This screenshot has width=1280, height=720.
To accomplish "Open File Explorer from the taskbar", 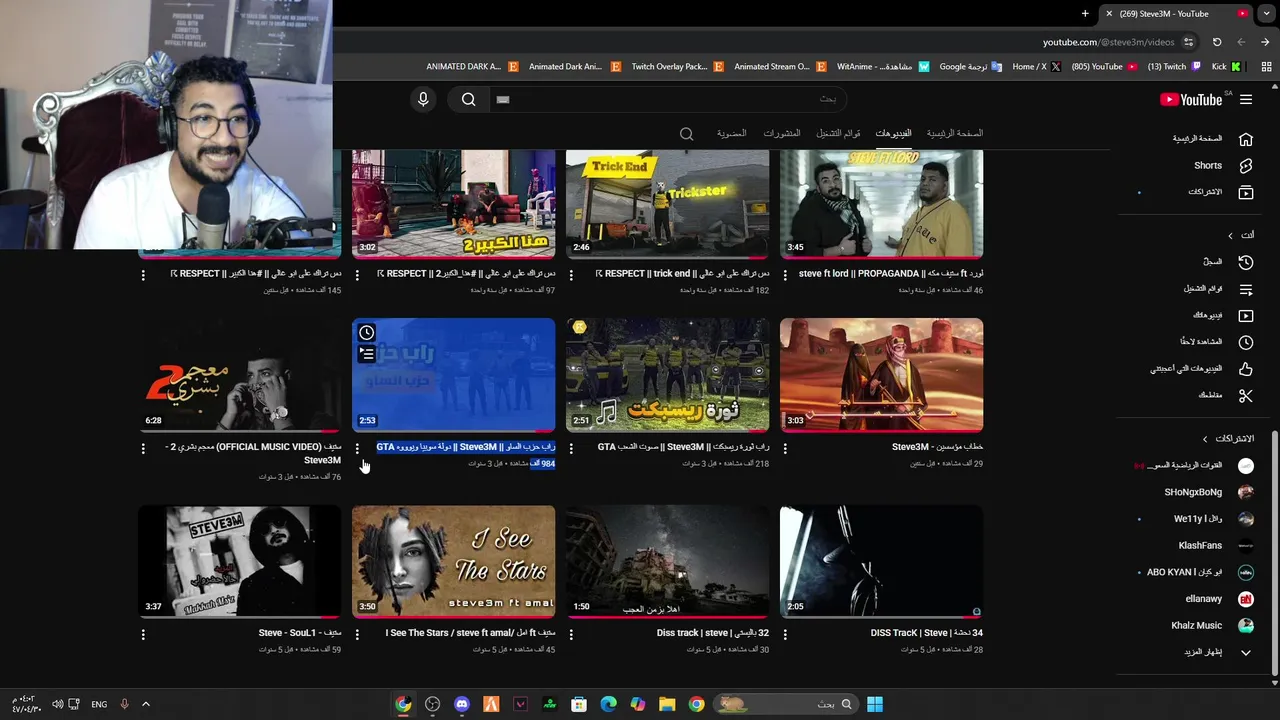I will pyautogui.click(x=667, y=704).
